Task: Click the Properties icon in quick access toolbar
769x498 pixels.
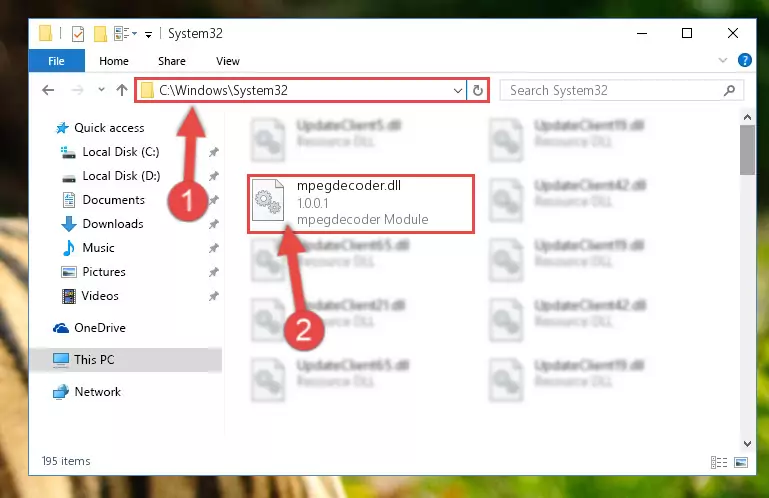Action: pyautogui.click(x=77, y=33)
